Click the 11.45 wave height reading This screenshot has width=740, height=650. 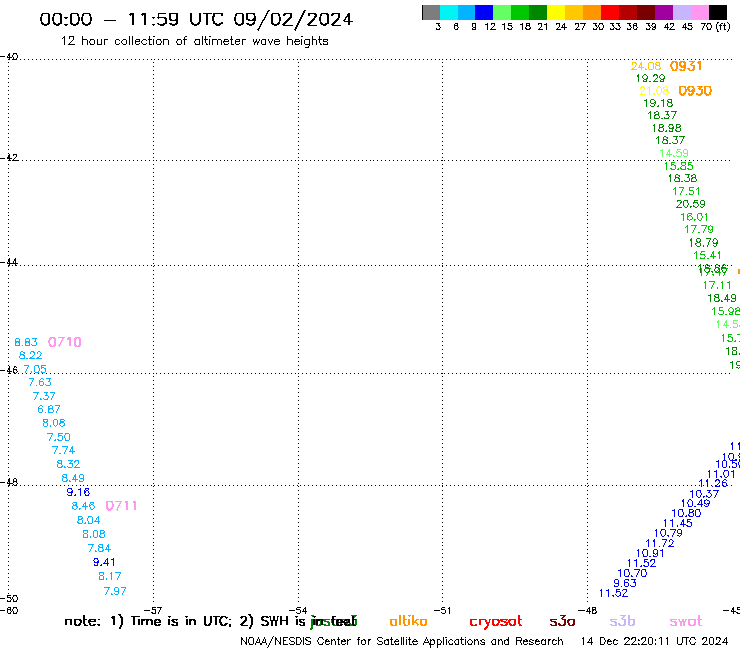point(678,523)
